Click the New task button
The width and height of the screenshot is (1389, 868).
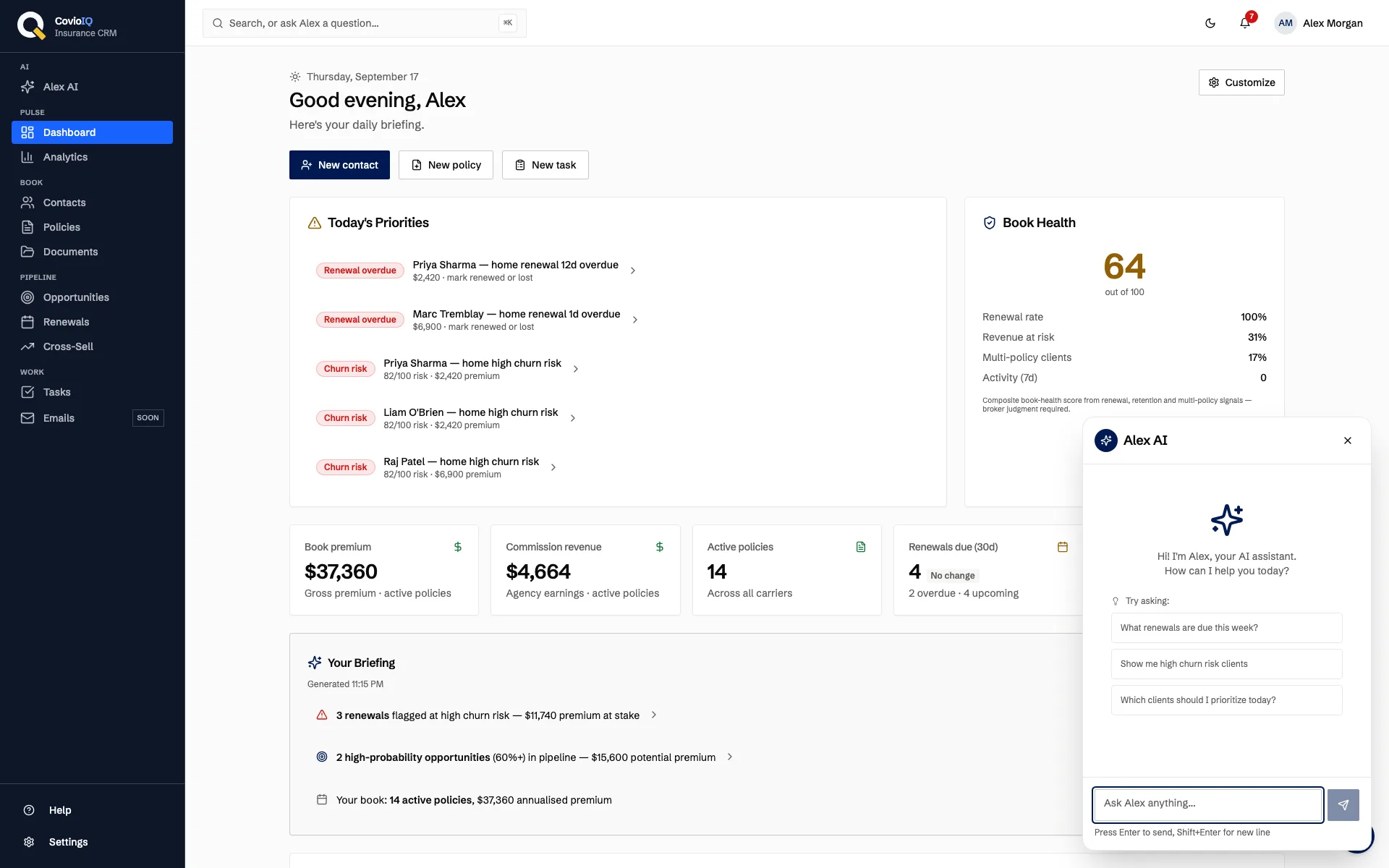[545, 165]
